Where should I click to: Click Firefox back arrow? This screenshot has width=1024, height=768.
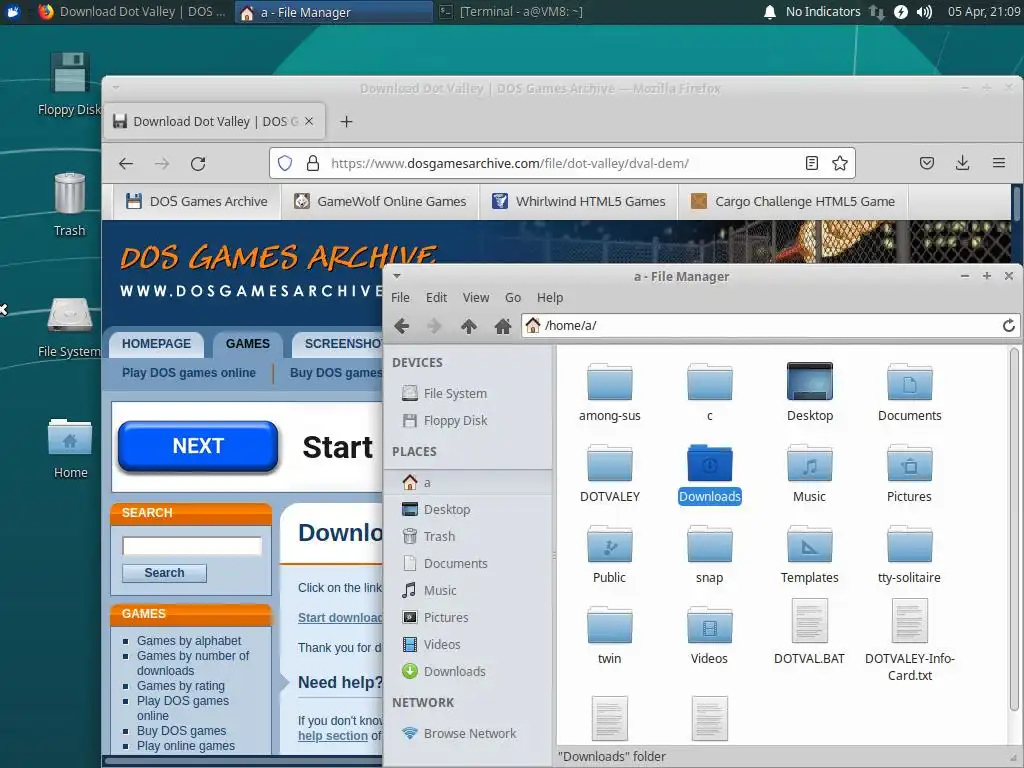(126, 163)
